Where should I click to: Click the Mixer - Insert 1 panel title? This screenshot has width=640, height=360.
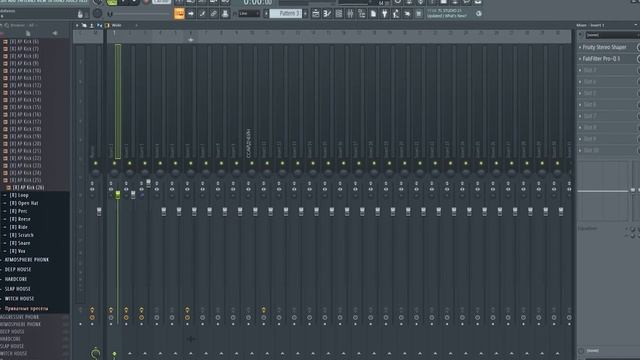tap(590, 25)
